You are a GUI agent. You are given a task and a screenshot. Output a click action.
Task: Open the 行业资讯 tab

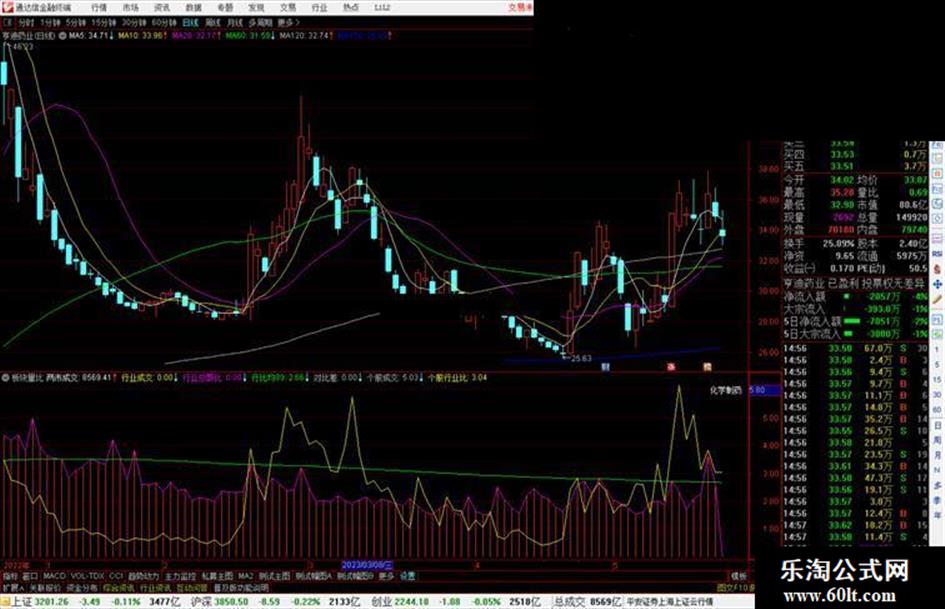pos(155,587)
